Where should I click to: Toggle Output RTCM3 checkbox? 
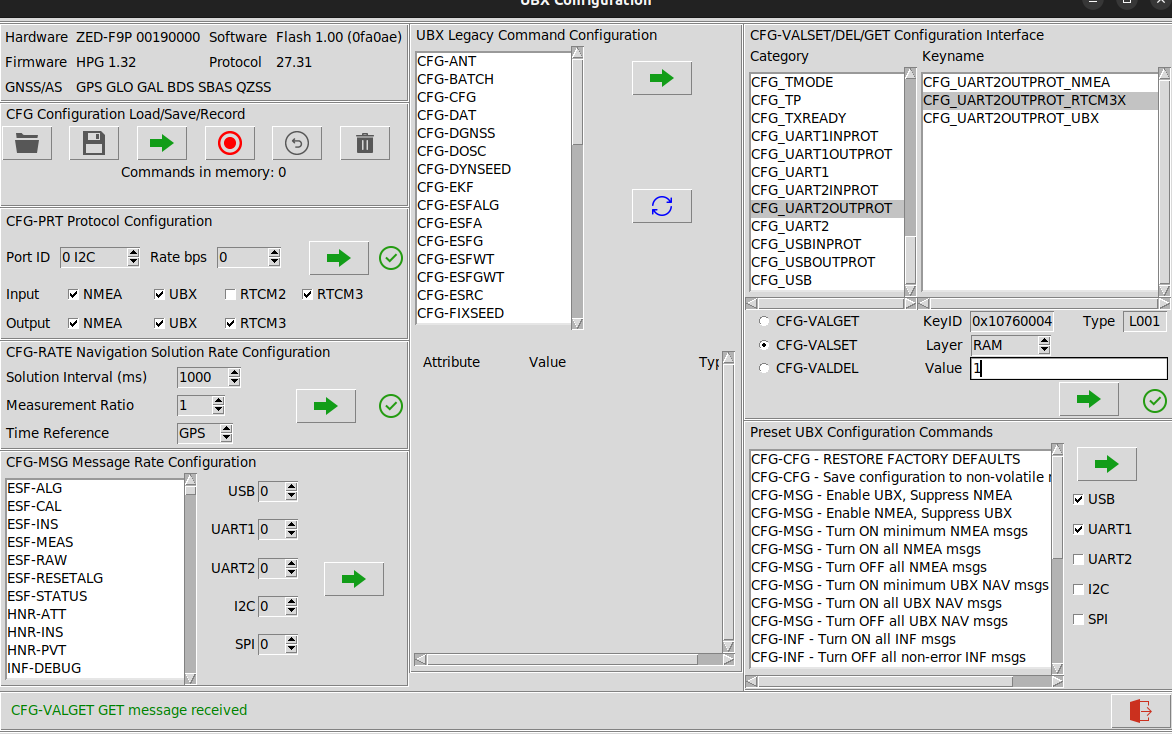pyautogui.click(x=230, y=323)
